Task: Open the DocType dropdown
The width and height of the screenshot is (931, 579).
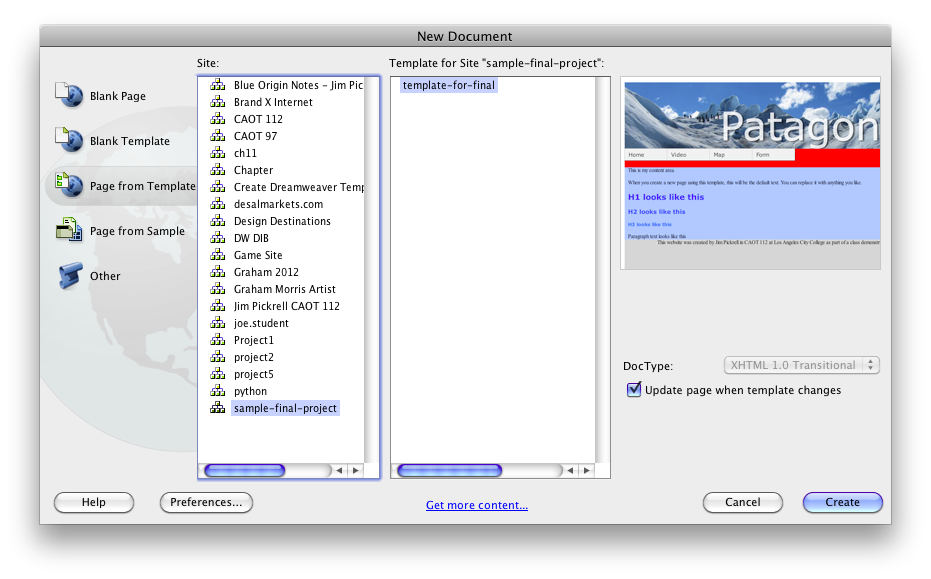Action: 801,365
